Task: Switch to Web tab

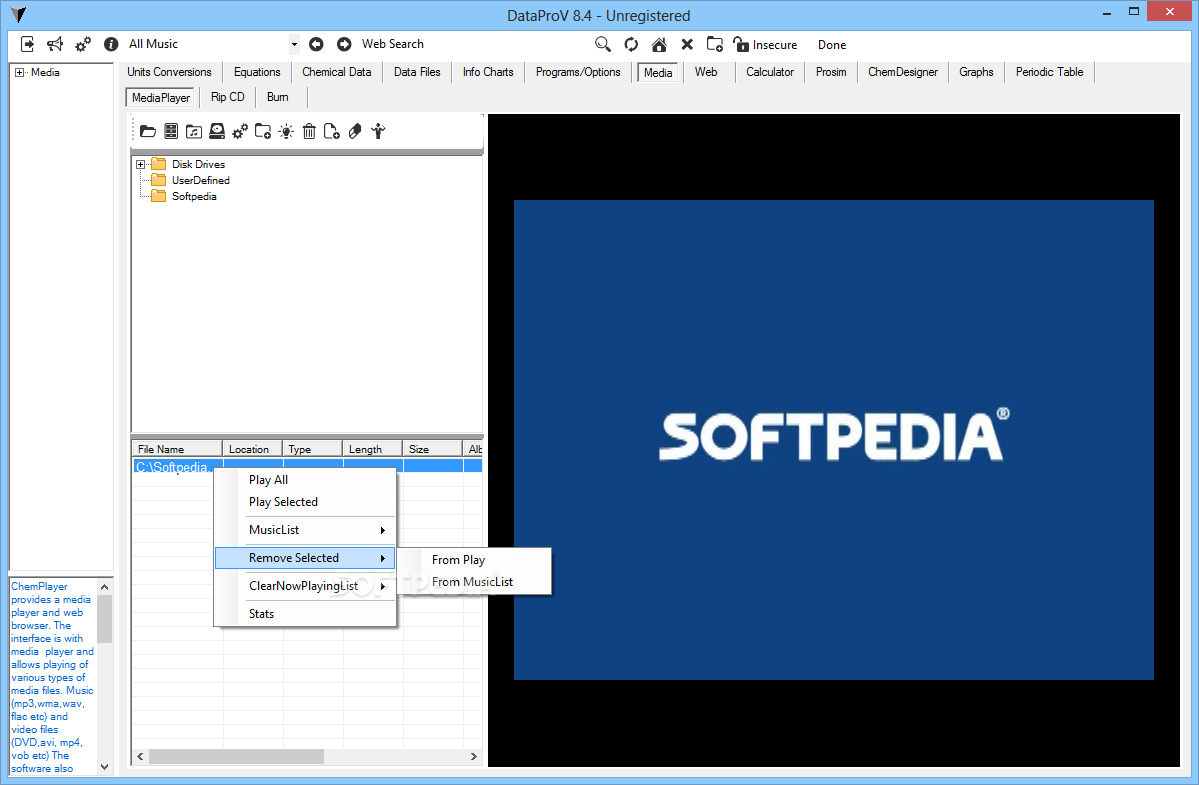Action: click(x=706, y=72)
